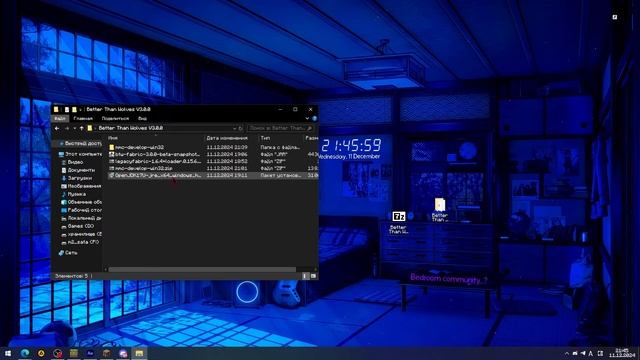Image resolution: width=640 pixels, height=360 pixels.
Task: Open volume control in system tray
Action: 583,353
